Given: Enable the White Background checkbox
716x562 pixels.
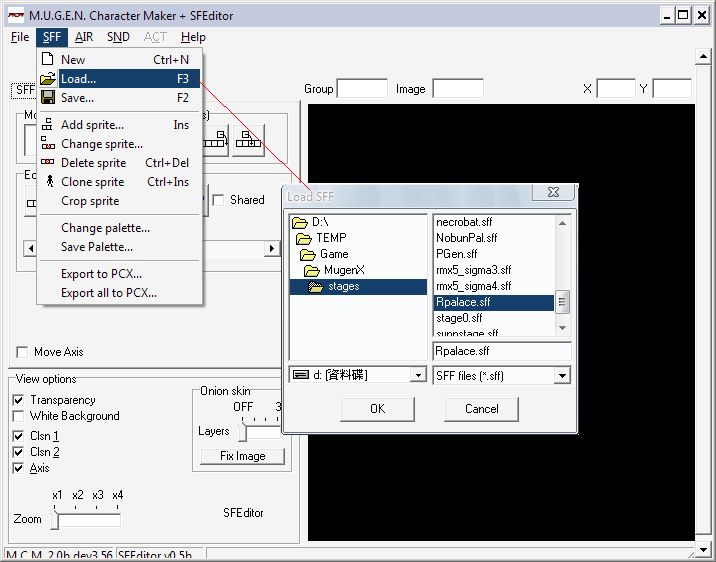Looking at the screenshot, I should pyautogui.click(x=18, y=416).
